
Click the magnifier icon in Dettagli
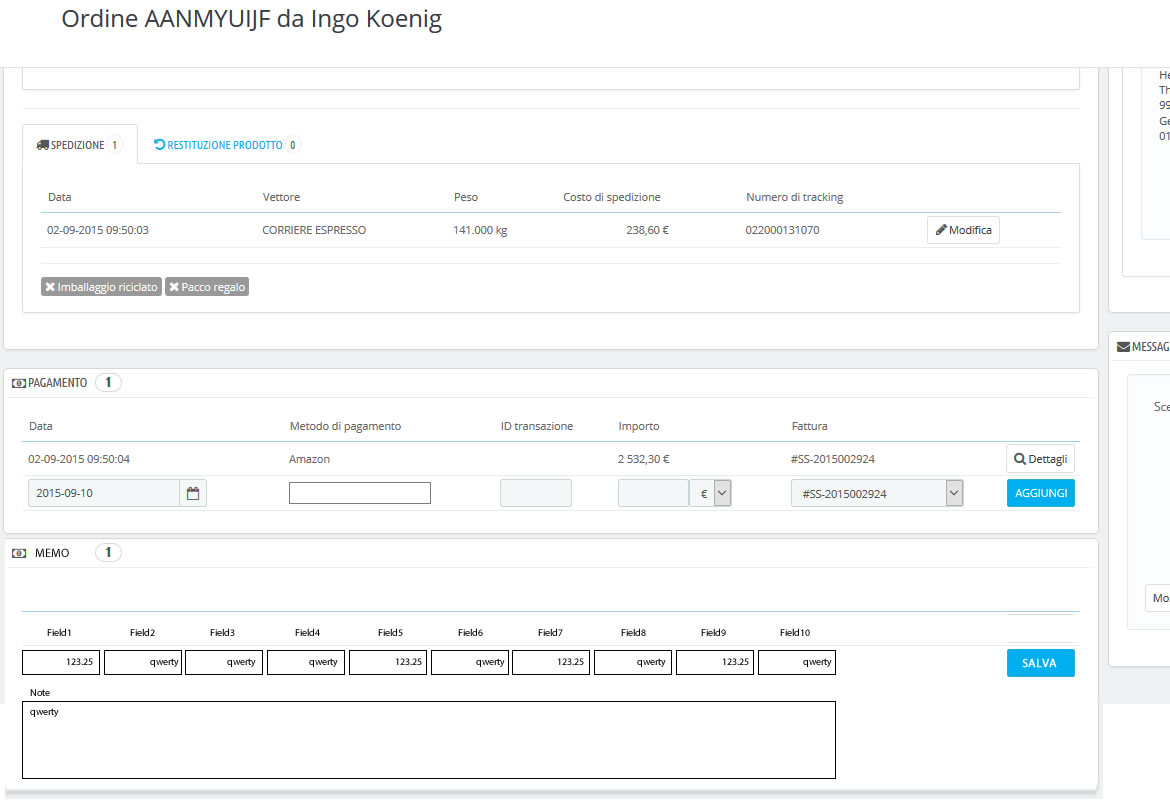1019,459
